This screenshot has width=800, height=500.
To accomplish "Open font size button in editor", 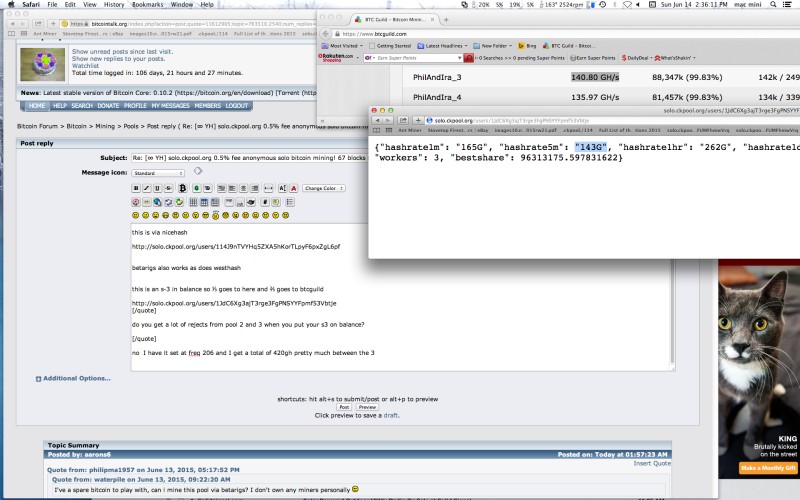I will pyautogui.click(x=283, y=188).
